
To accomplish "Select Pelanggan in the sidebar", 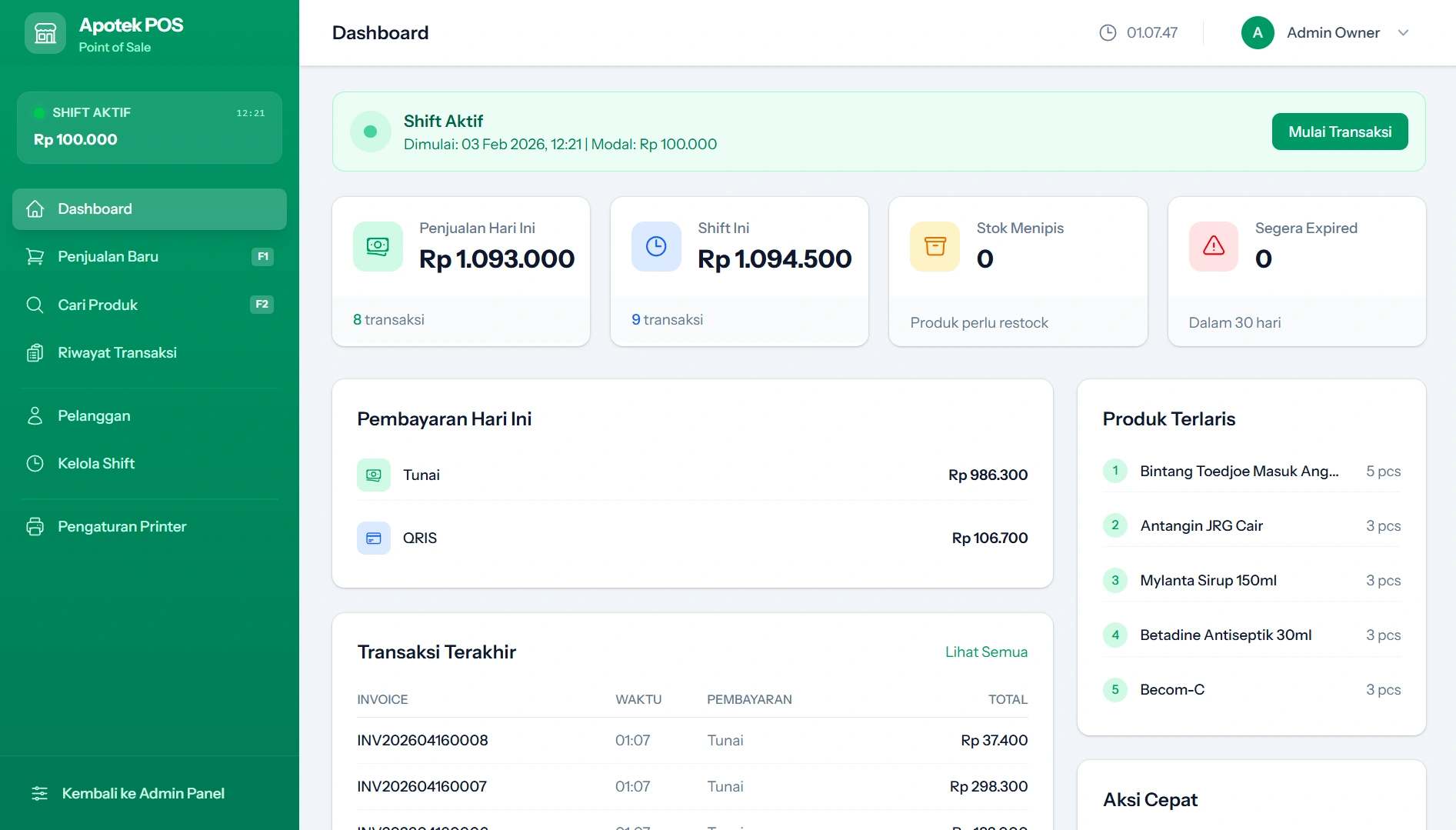I will pyautogui.click(x=149, y=415).
